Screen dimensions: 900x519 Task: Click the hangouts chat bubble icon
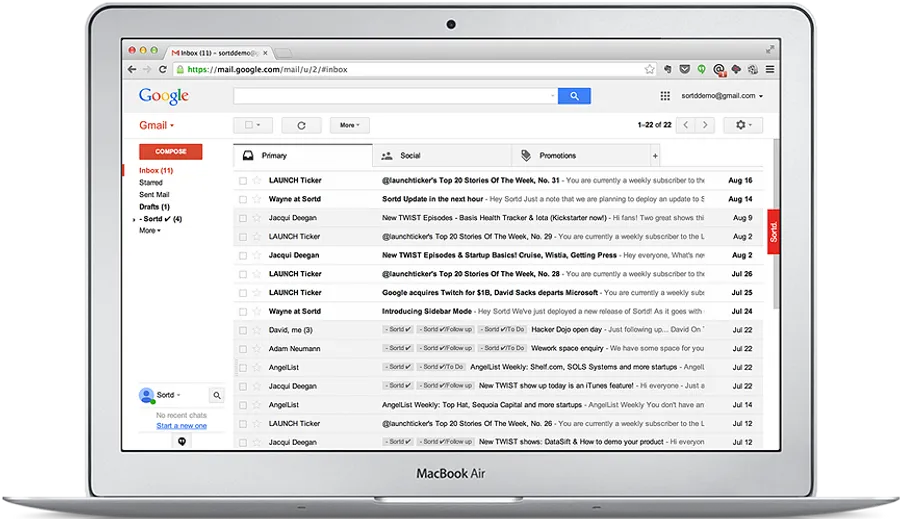[x=182, y=441]
